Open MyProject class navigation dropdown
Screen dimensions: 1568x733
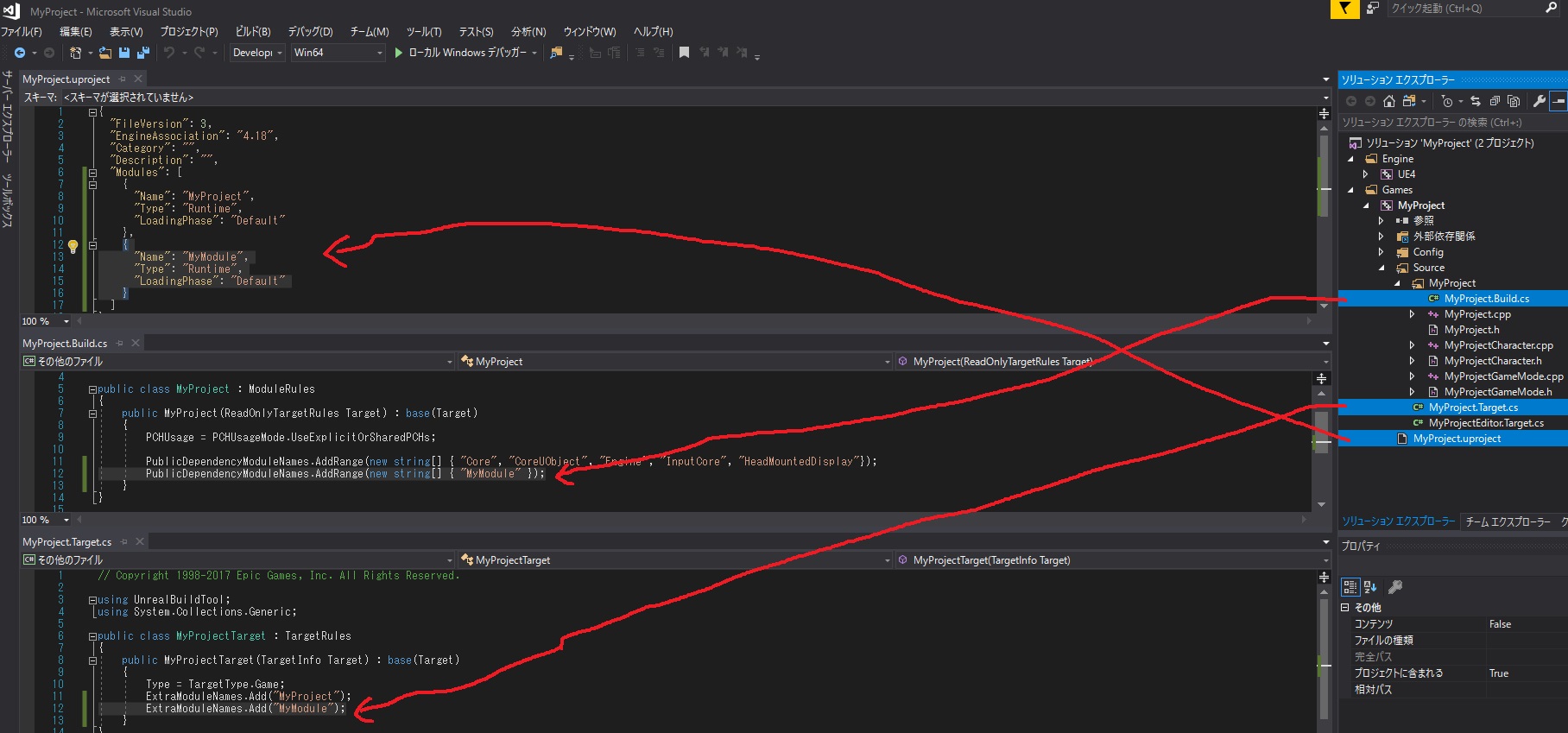[888, 362]
